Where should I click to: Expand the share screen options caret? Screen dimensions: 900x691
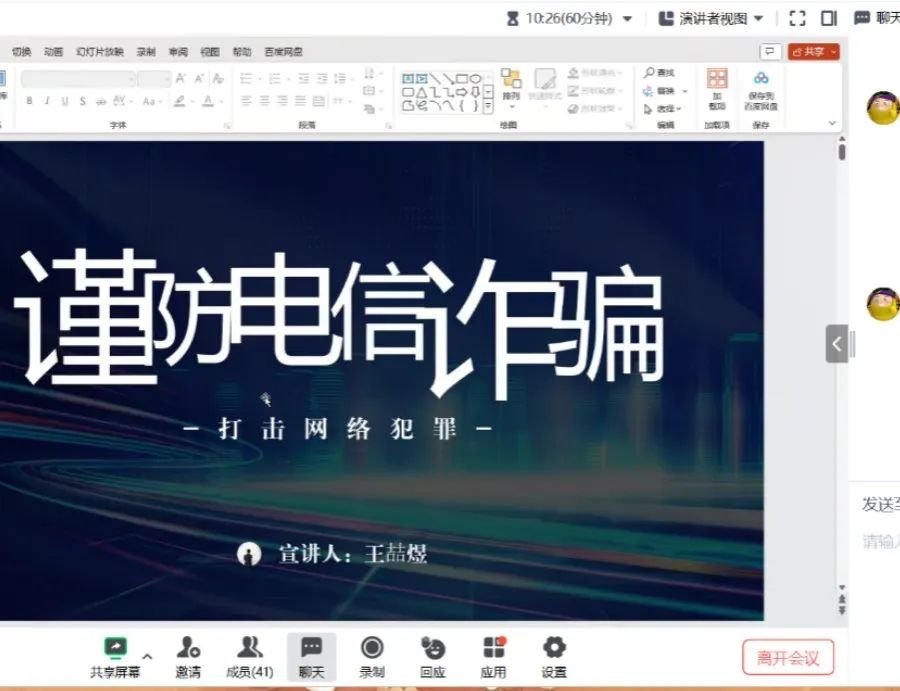coord(148,646)
